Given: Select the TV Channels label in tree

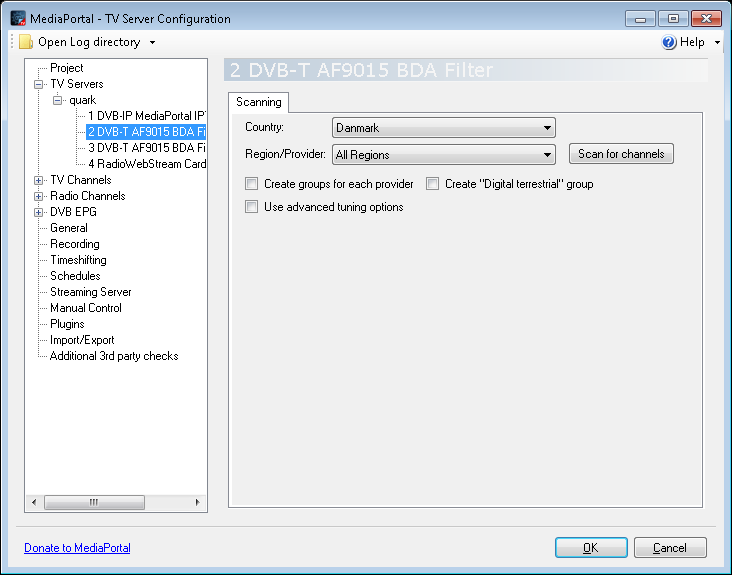Looking at the screenshot, I should pos(81,180).
